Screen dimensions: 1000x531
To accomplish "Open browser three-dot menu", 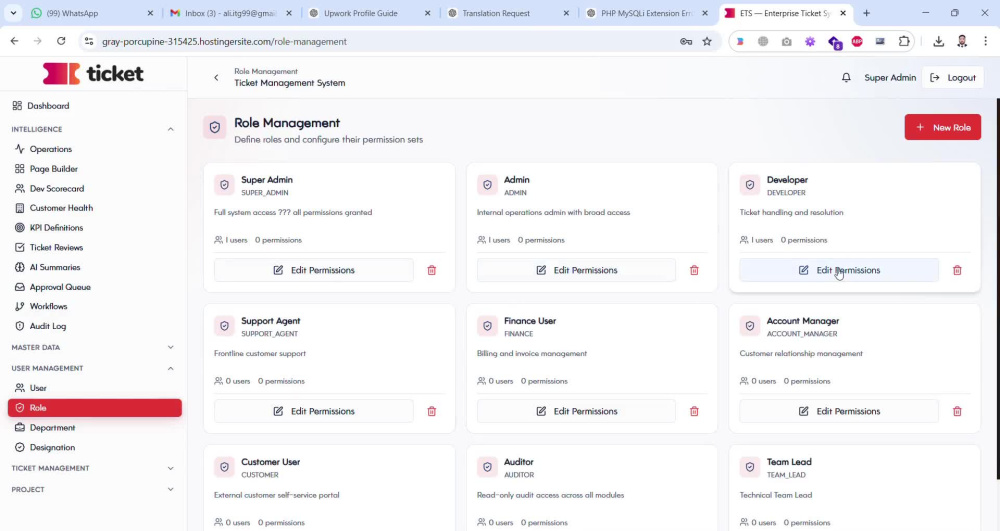I will coord(985,41).
